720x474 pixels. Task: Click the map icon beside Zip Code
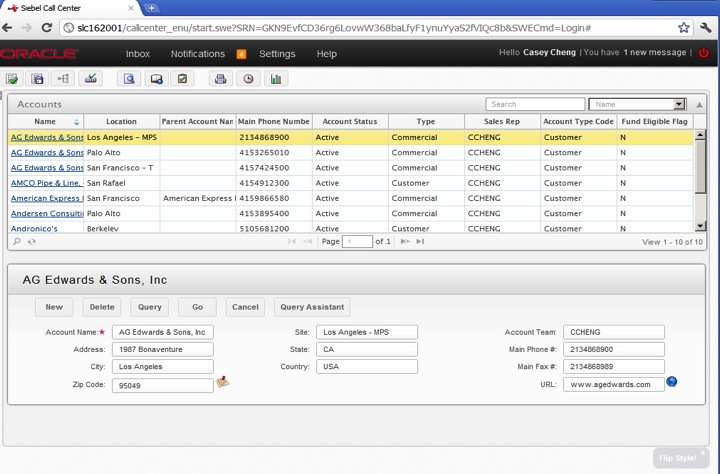pyautogui.click(x=222, y=382)
